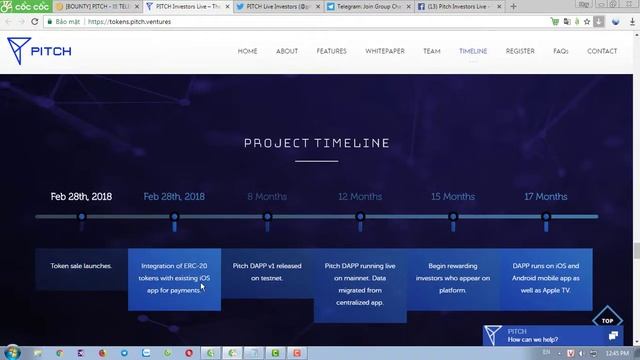Click the EN language indicator in system tray
Viewport: 640px width, 360px height.
tap(546, 352)
